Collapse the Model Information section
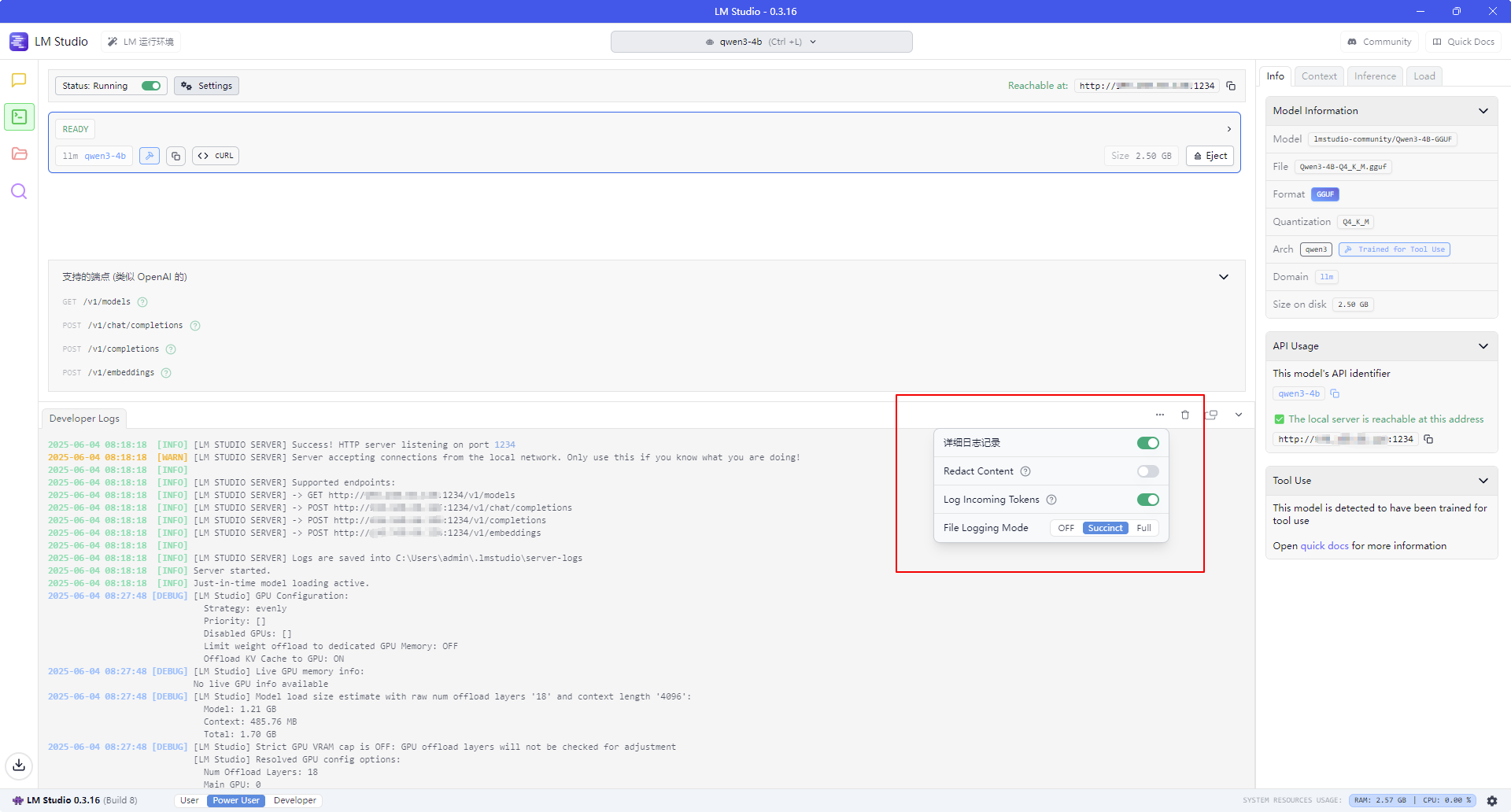The width and height of the screenshot is (1511, 812). (1483, 111)
